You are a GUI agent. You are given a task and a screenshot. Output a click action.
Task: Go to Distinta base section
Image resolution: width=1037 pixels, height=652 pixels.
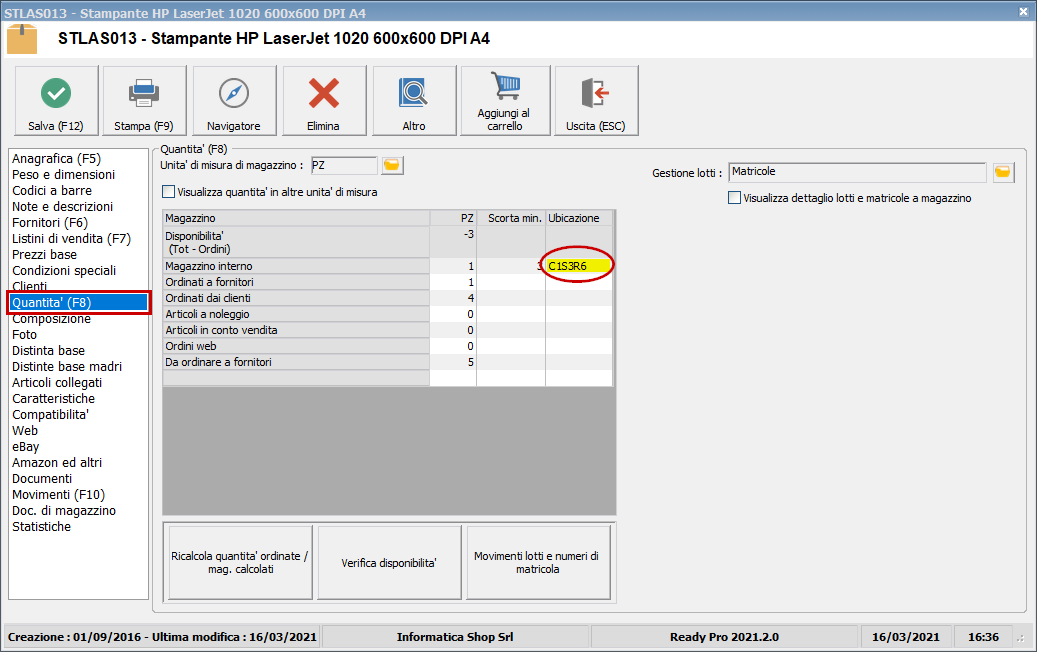coord(48,350)
